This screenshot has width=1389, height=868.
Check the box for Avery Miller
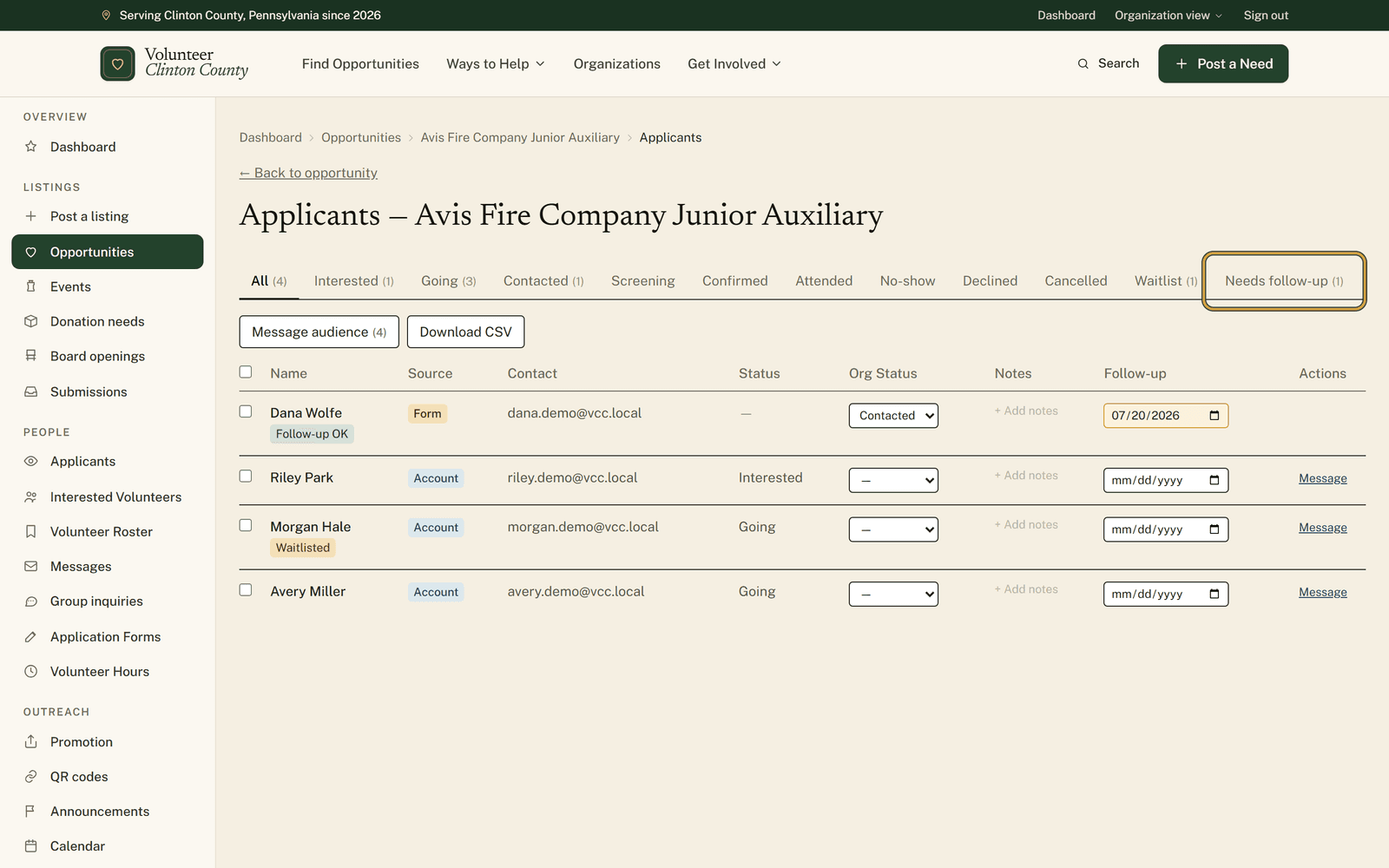pos(246,589)
